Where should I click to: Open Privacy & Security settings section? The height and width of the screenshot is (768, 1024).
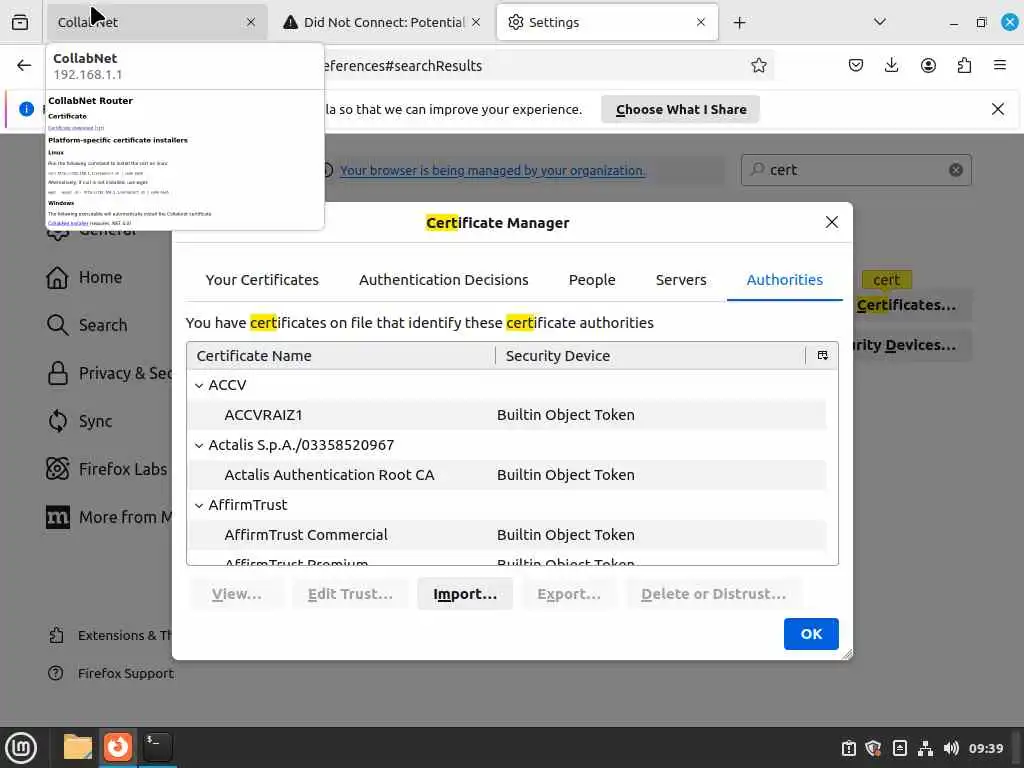point(108,374)
